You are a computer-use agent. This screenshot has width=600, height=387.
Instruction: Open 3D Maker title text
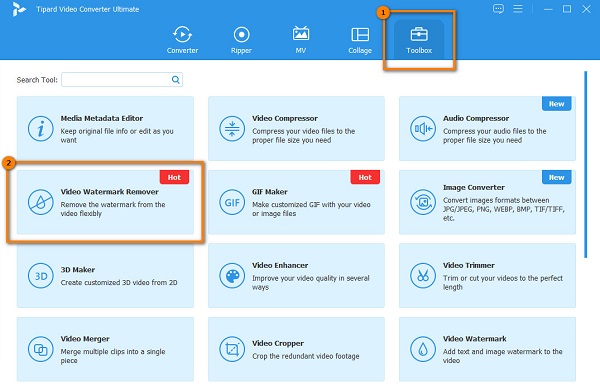78,269
